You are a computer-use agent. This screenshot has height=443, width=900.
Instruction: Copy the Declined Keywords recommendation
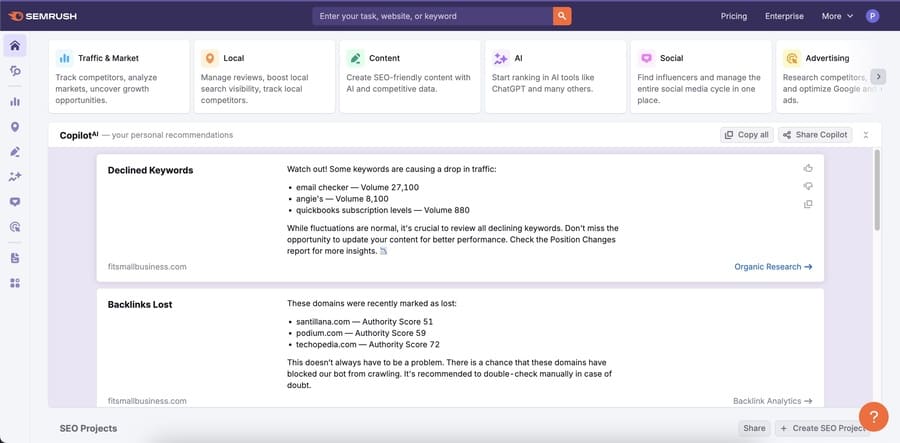tap(808, 204)
